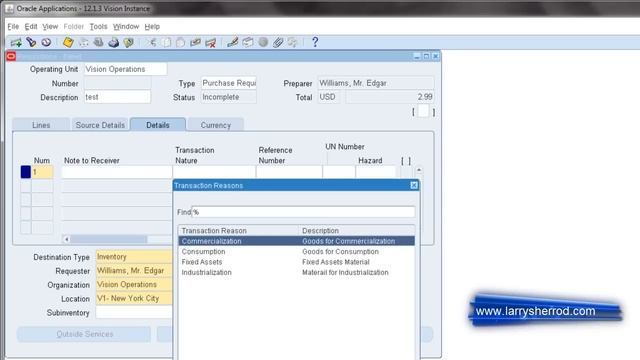Click the Outside Services button
This screenshot has width=640, height=360.
coord(84,334)
